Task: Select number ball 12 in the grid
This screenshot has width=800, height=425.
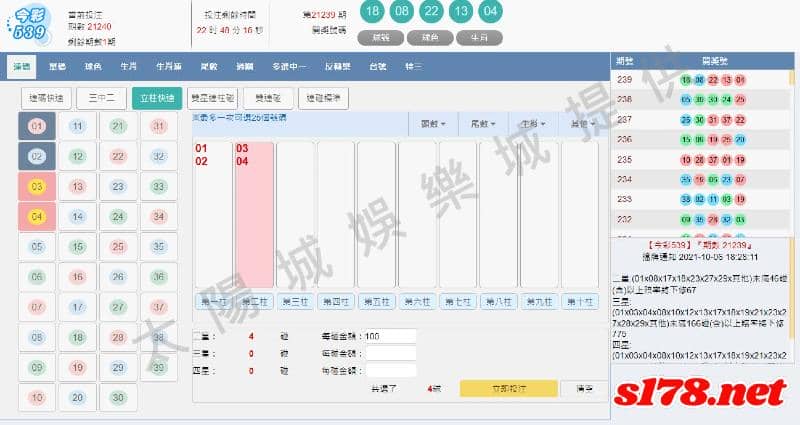Action: click(x=78, y=156)
